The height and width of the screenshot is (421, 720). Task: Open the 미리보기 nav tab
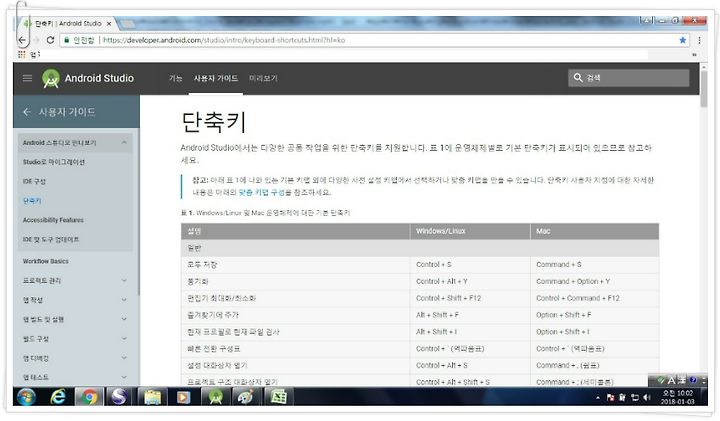point(263,79)
